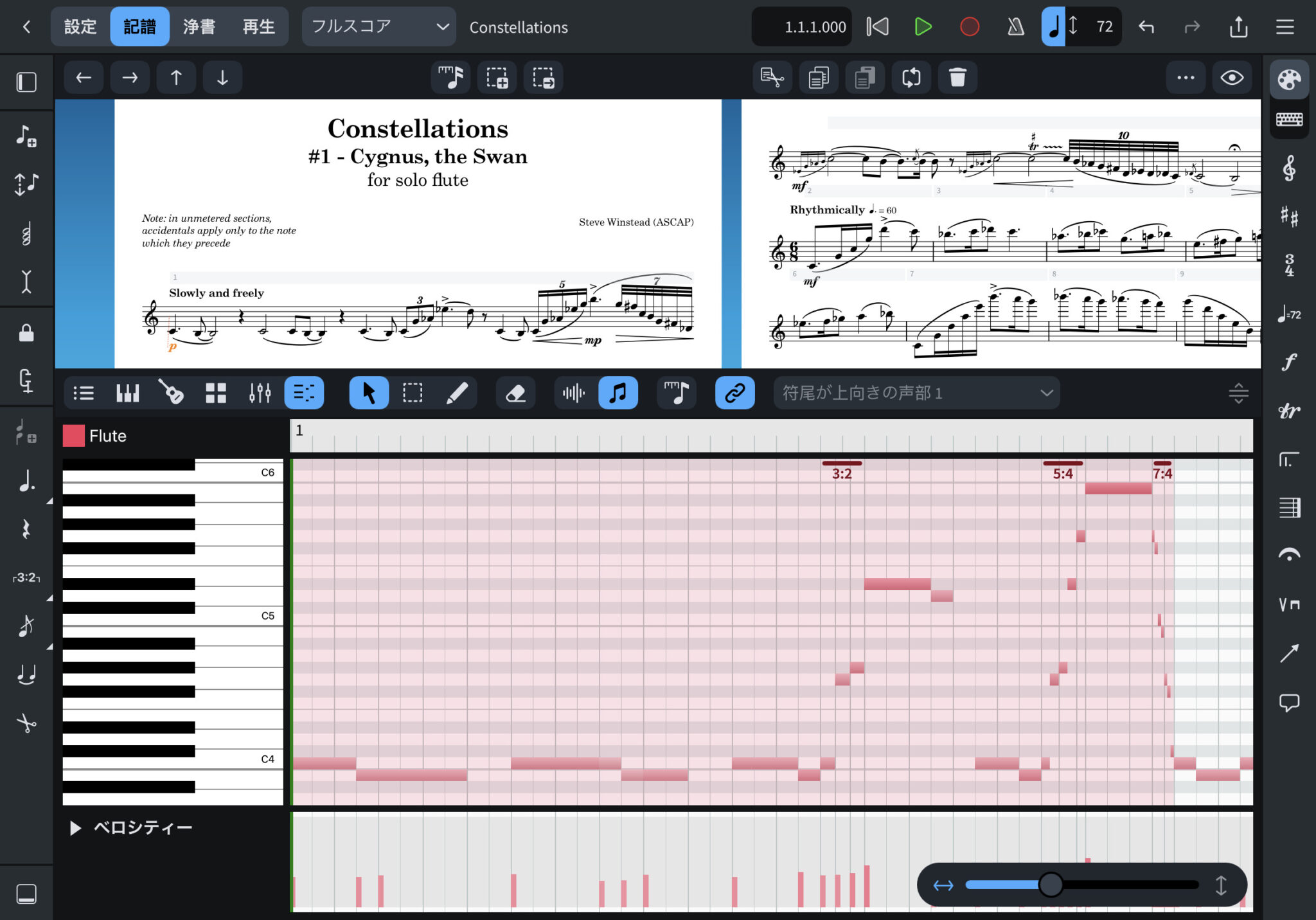This screenshot has height=920, width=1316.
Task: Toggle the audio waveform view
Action: [x=573, y=392]
